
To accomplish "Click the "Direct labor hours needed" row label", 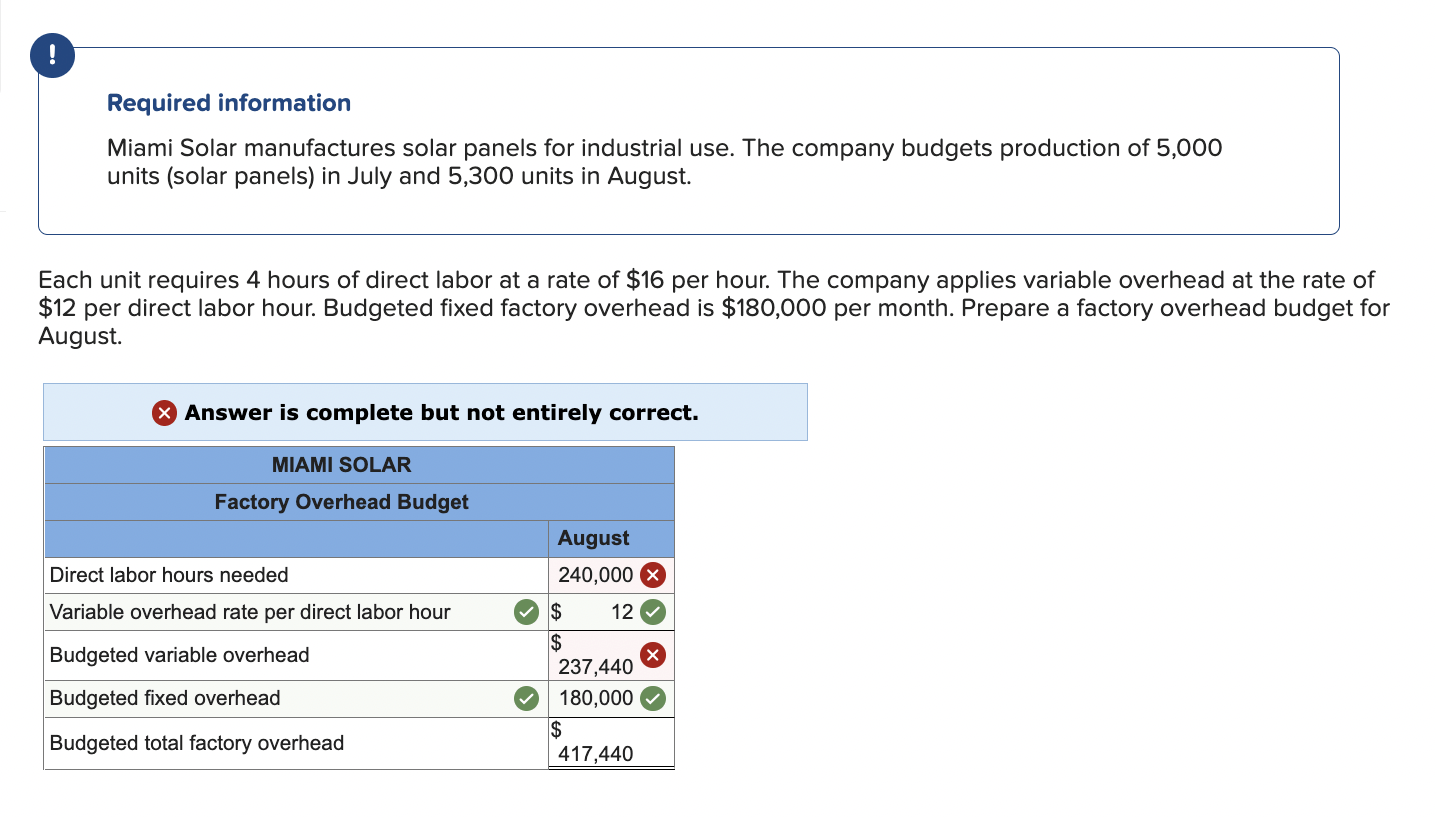I will click(x=169, y=575).
